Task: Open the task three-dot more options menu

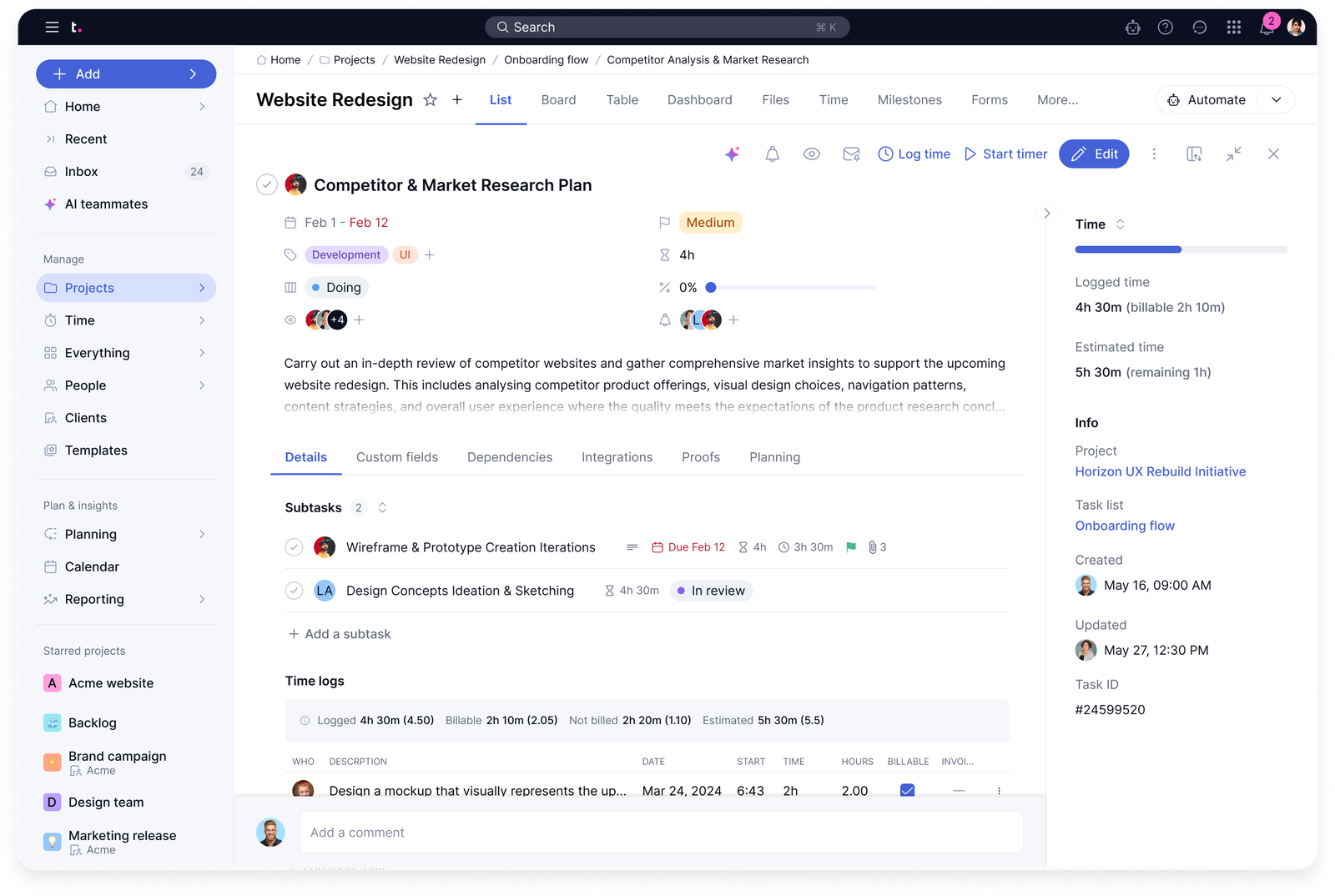Action: (1154, 154)
